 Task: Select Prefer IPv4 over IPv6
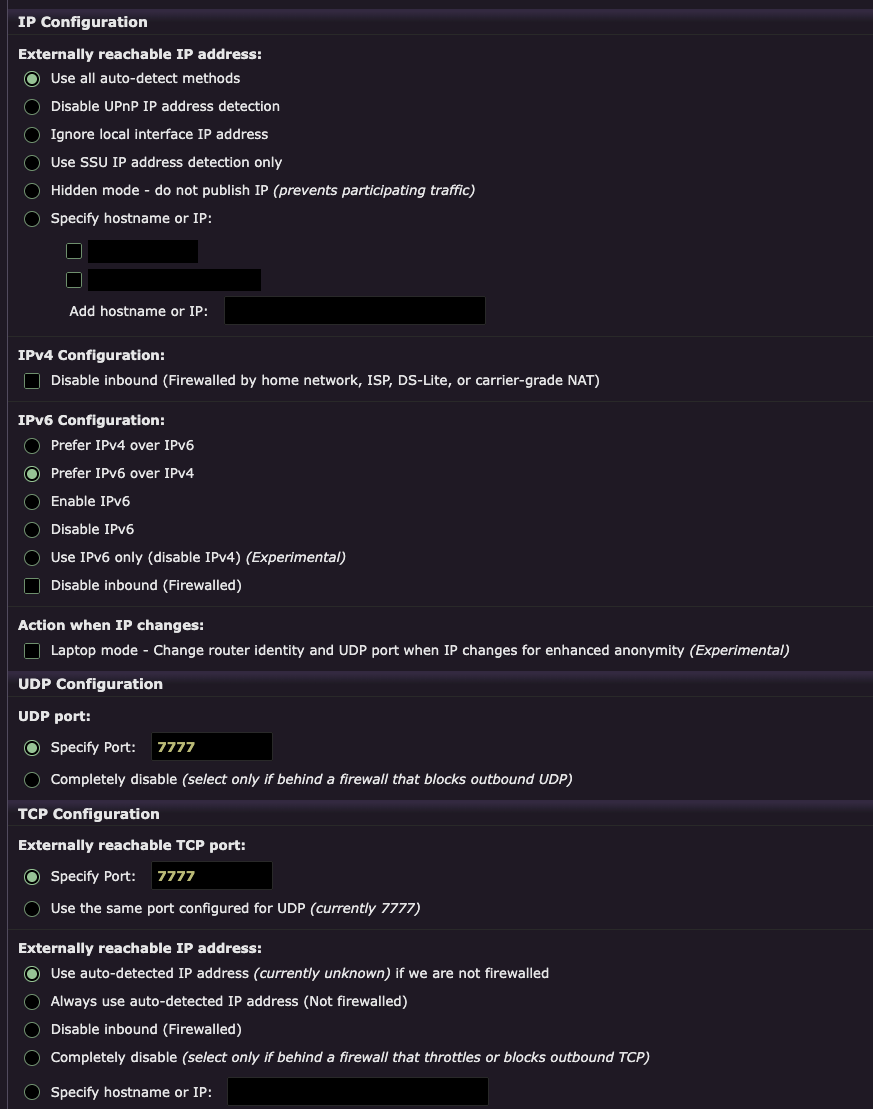click(32, 445)
